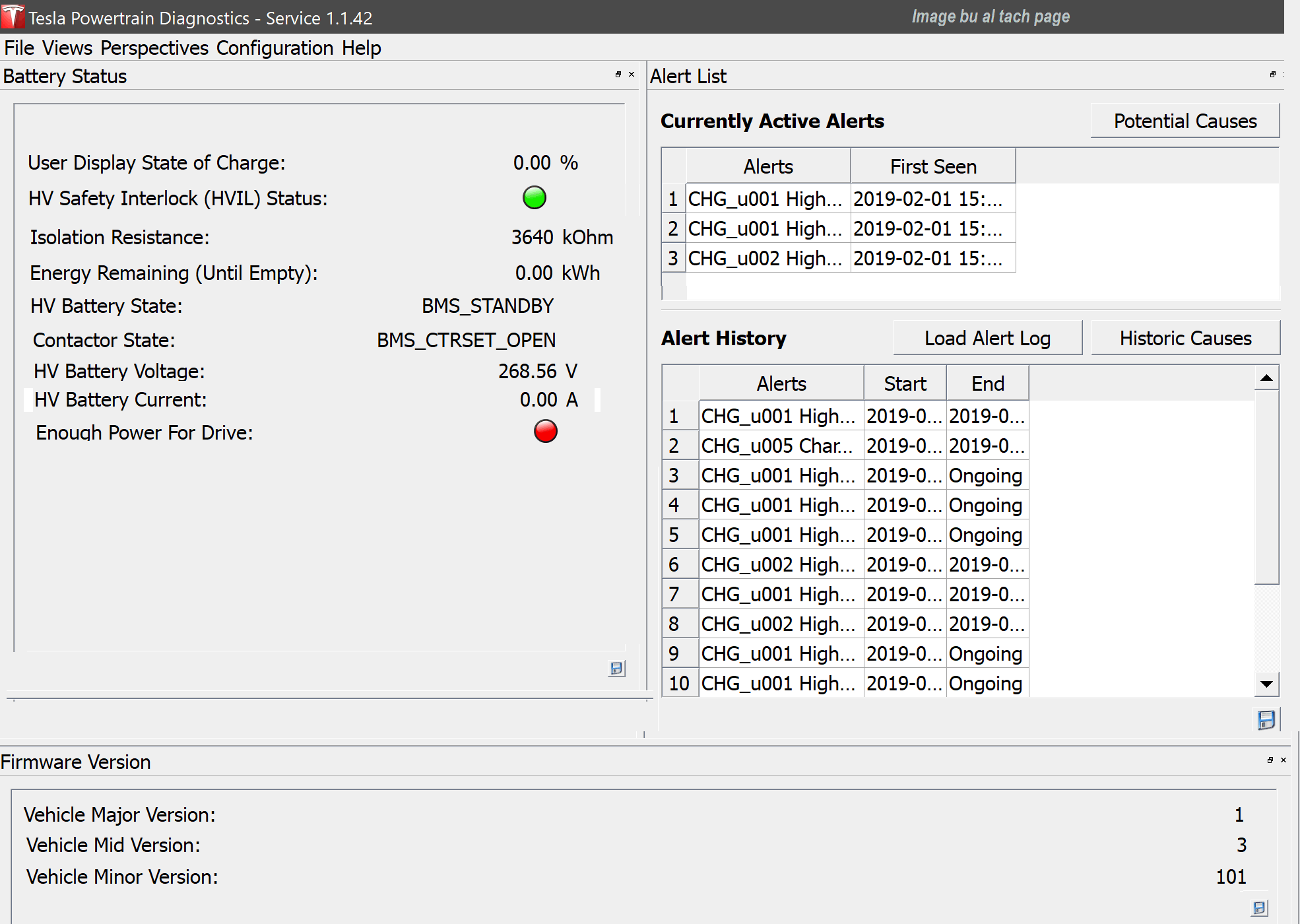Click the green HVIL status indicator
Screen dimensions: 1300x924
point(534,197)
